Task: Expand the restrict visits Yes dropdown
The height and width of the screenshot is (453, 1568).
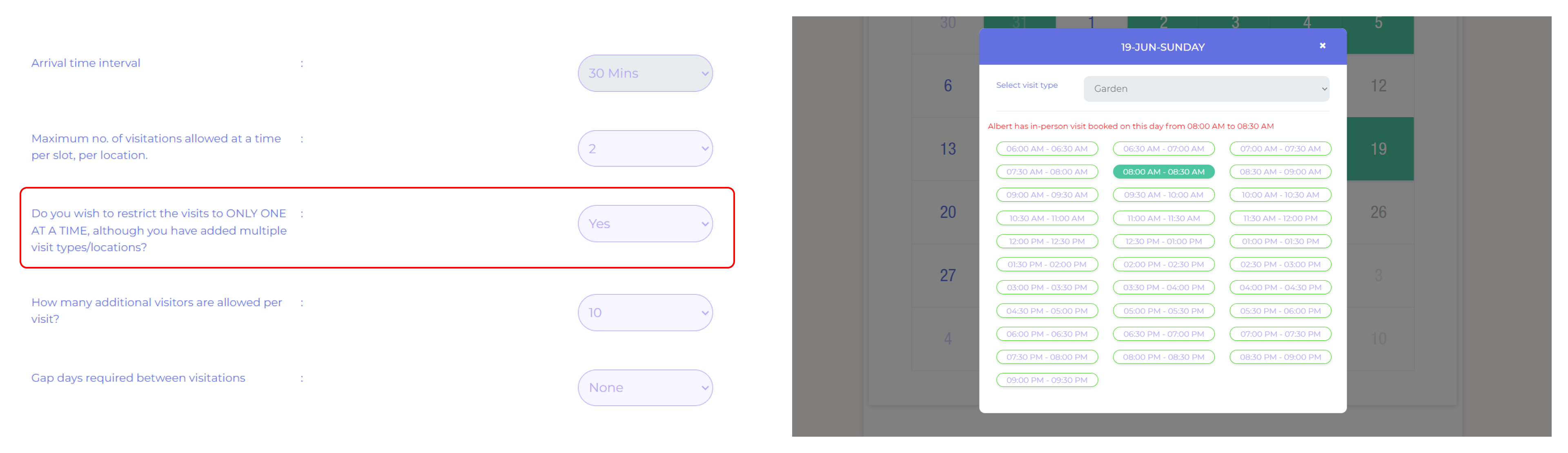Action: 645,224
